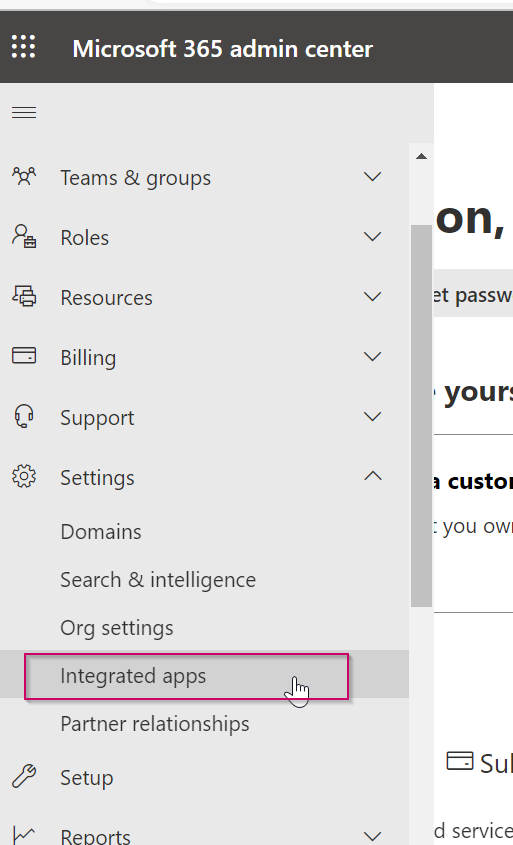This screenshot has height=845, width=513.
Task: Click the Support headset icon
Action: click(x=24, y=417)
